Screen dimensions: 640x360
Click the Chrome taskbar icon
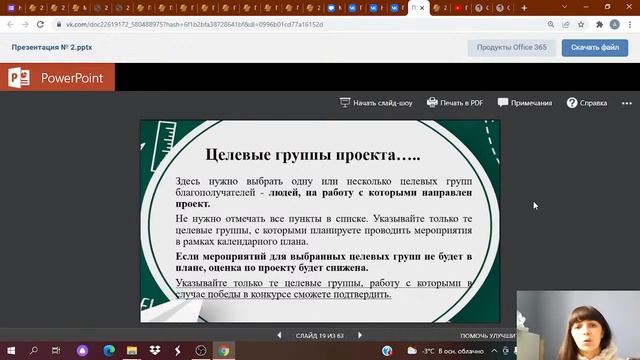point(224,351)
